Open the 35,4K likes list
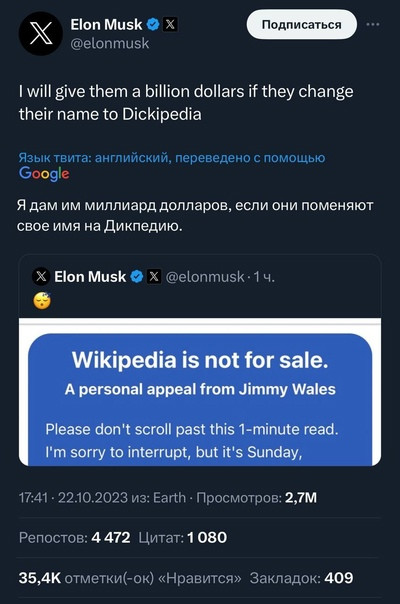Viewport: 400px width, 604px height. (130, 578)
